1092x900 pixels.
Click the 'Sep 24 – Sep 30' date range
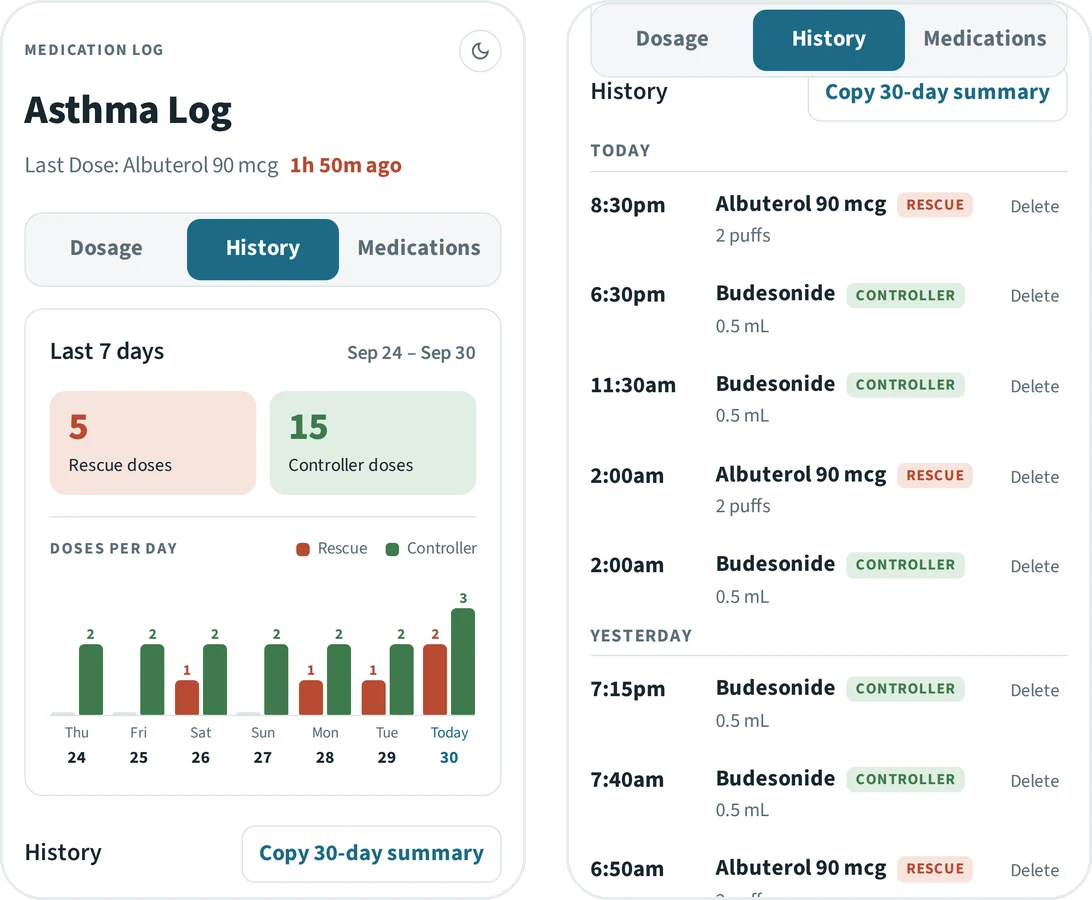tap(411, 353)
